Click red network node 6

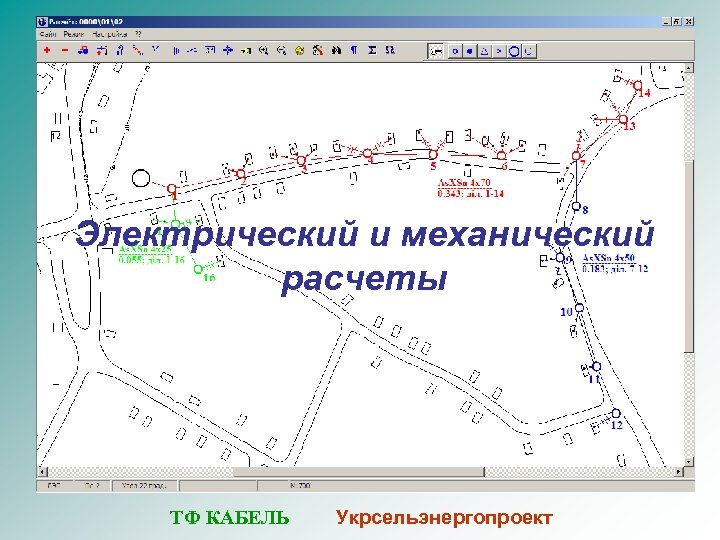[x=501, y=156]
